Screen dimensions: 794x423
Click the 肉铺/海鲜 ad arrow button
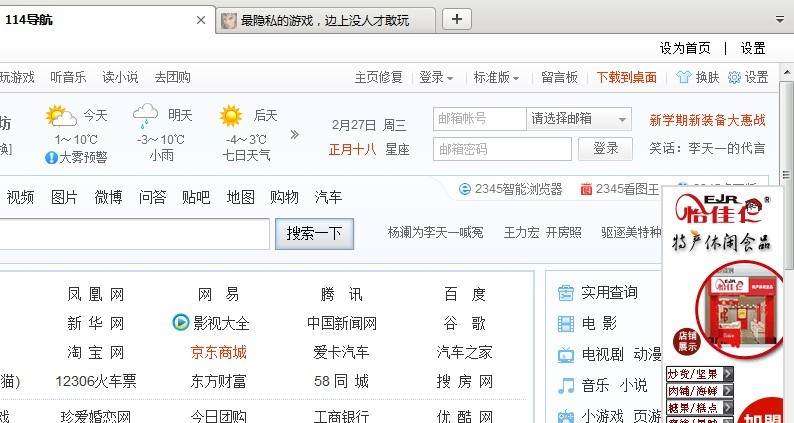point(728,391)
